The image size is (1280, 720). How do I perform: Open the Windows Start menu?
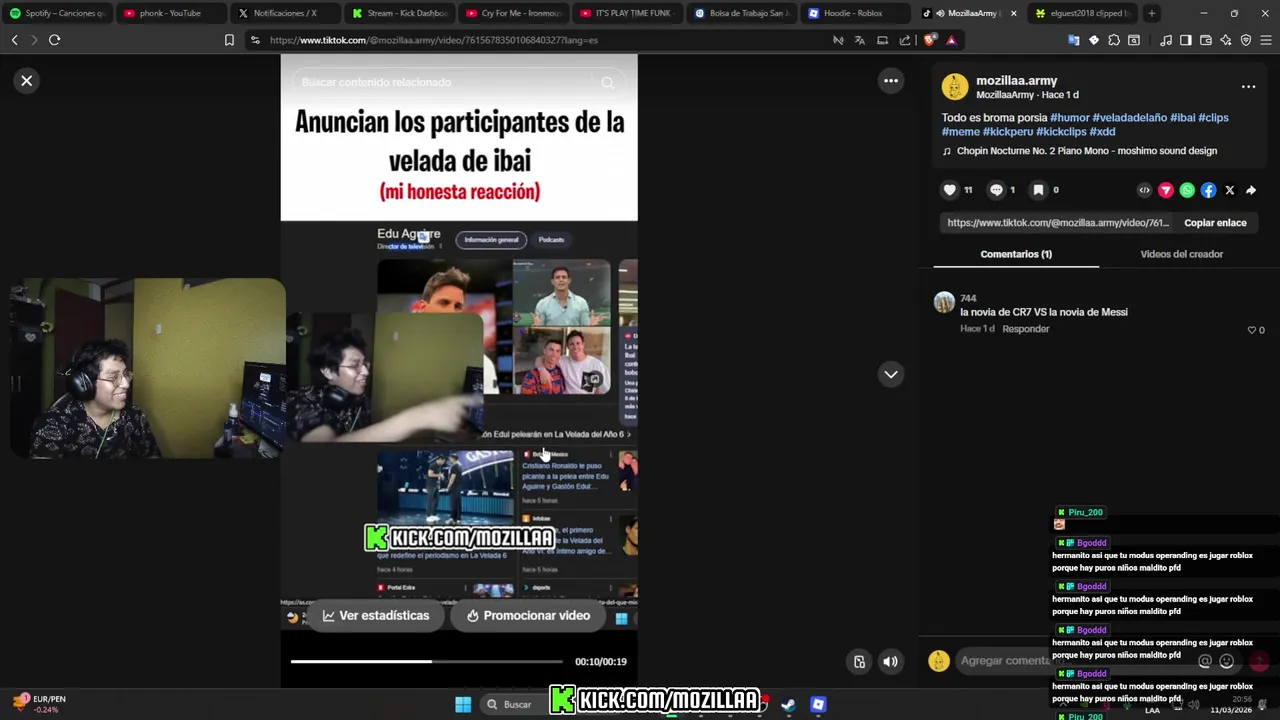click(463, 704)
